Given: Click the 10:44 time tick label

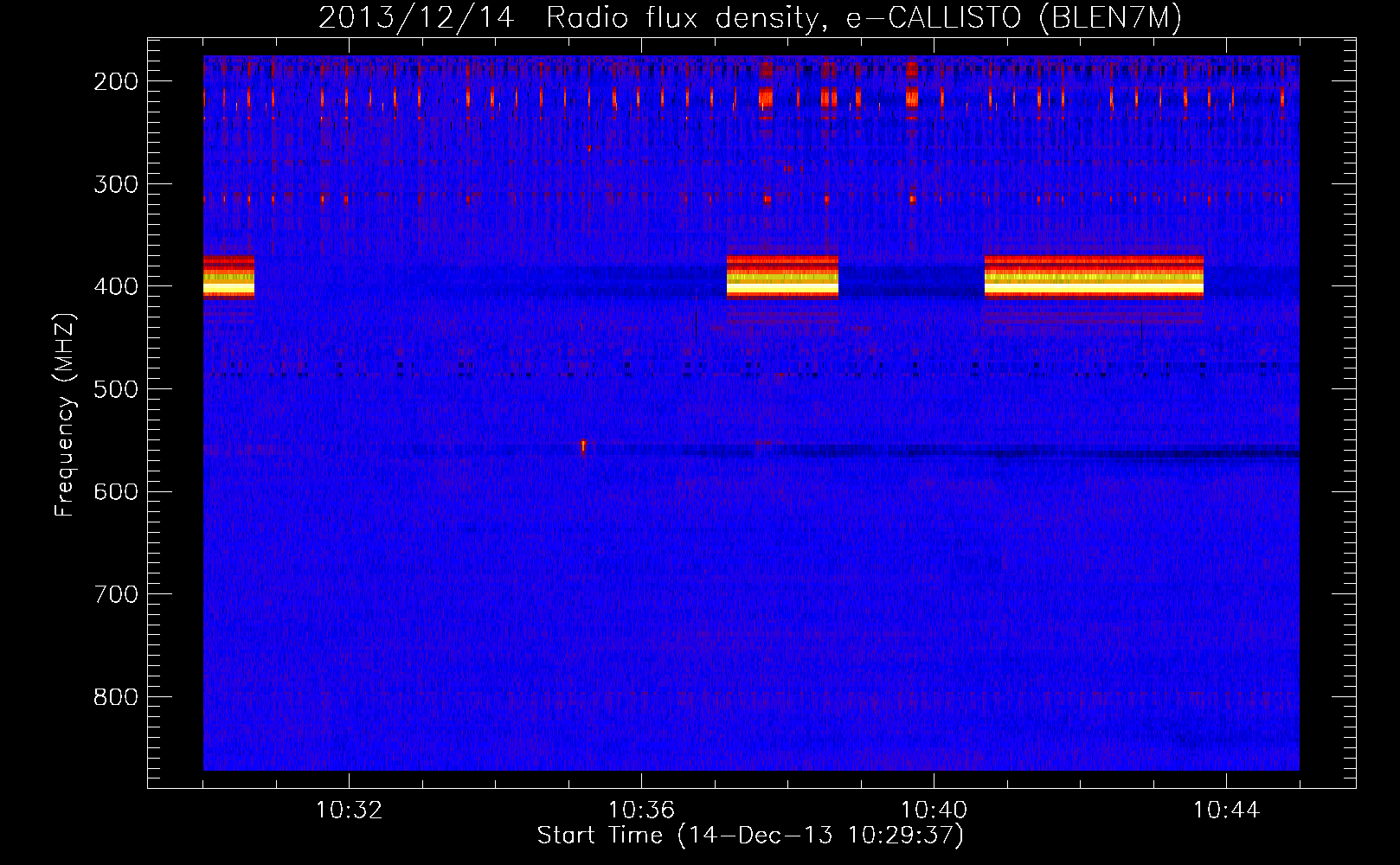Looking at the screenshot, I should pos(1226,811).
